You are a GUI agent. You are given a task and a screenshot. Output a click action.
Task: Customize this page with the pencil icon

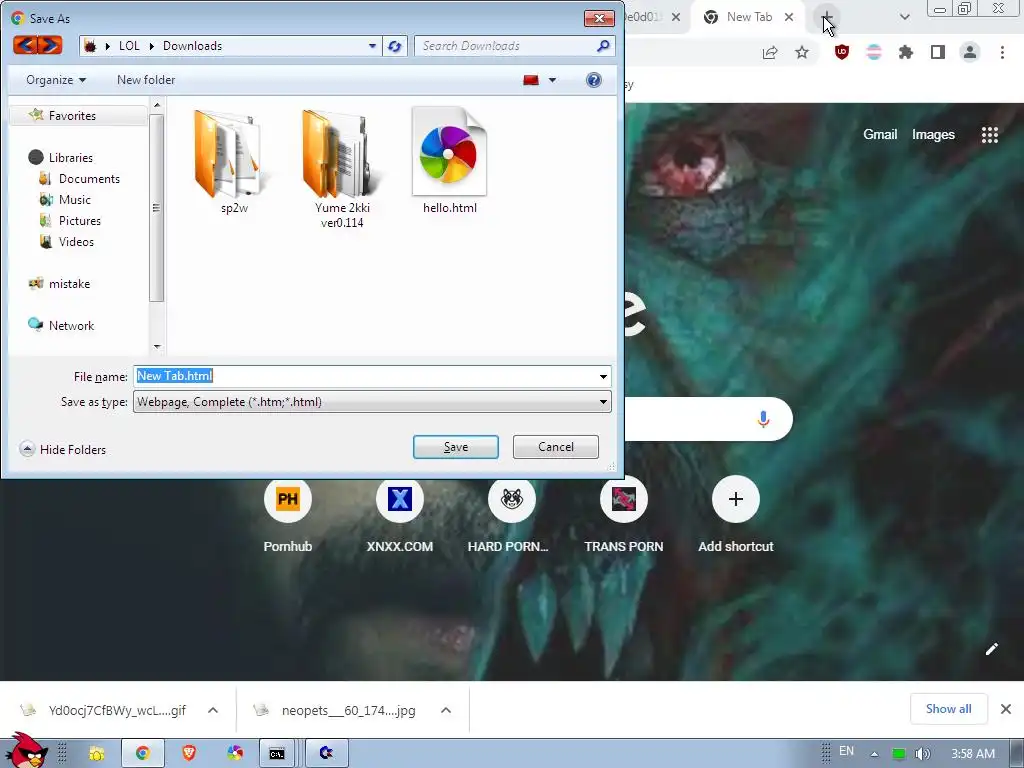coord(991,648)
